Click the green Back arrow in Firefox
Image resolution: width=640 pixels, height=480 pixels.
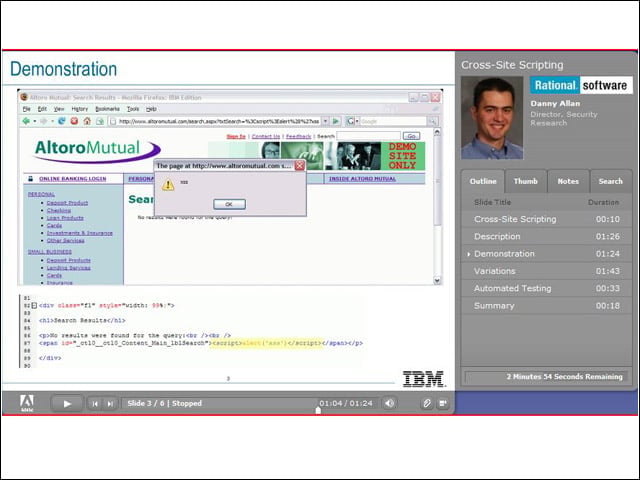(26, 121)
